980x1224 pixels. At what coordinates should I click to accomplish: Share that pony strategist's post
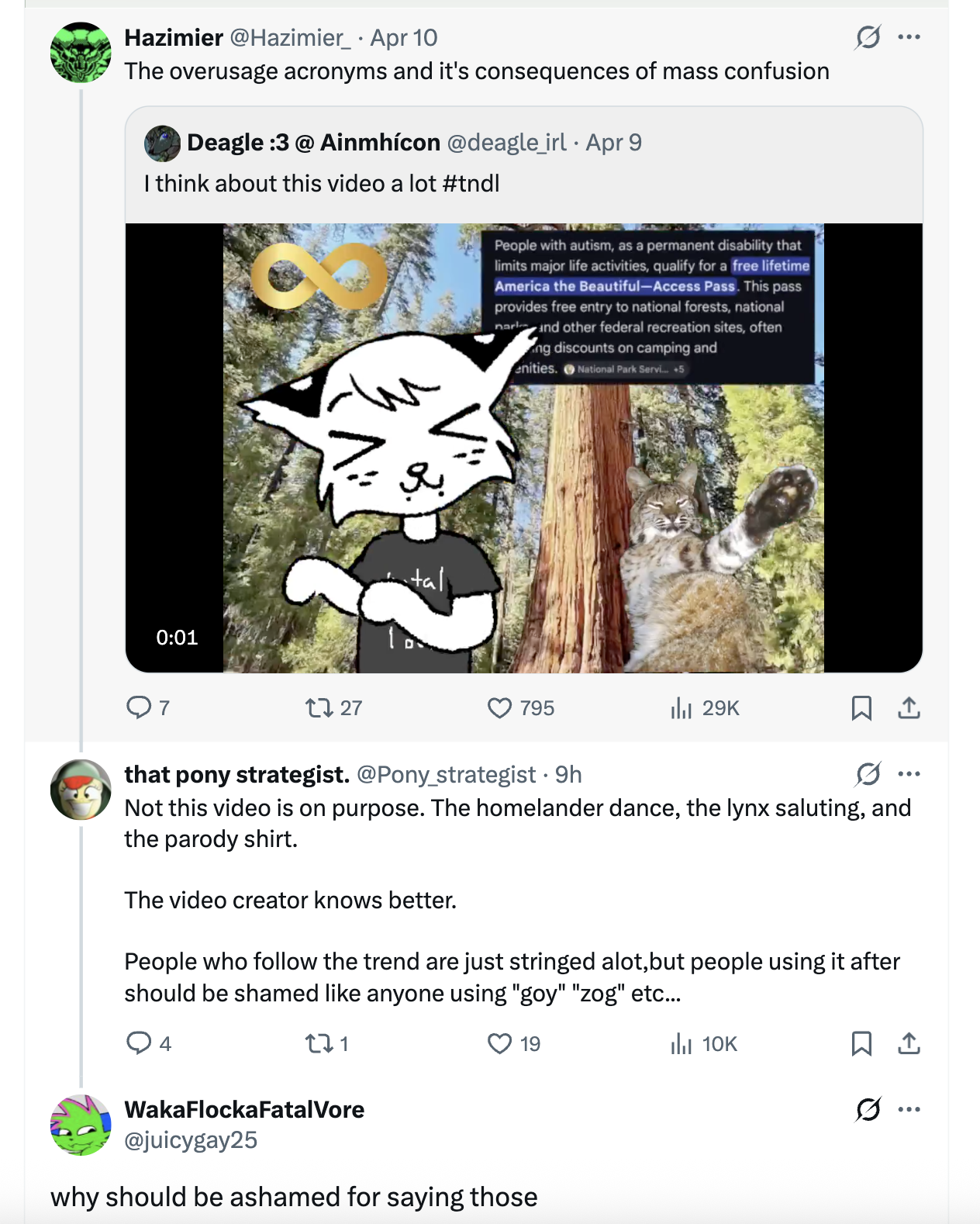909,1043
